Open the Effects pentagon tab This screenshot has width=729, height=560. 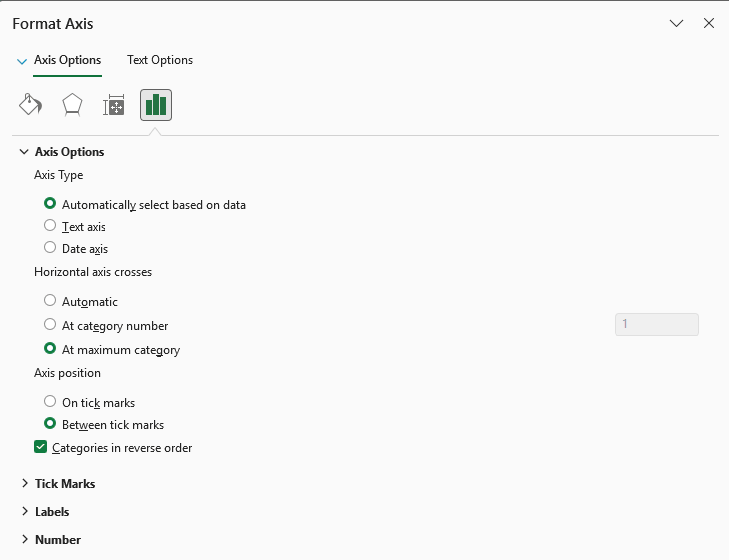(x=72, y=105)
